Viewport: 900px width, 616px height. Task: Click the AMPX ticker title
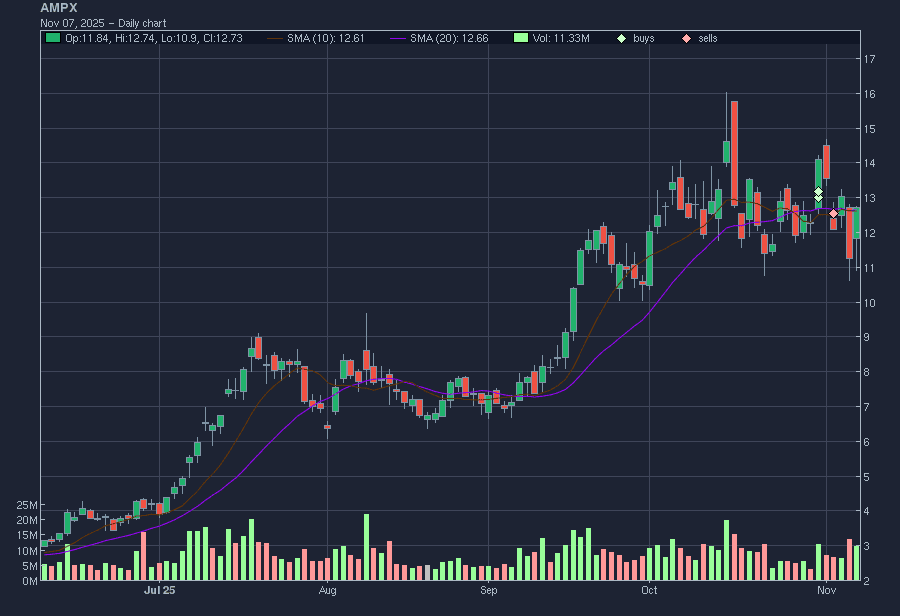(59, 8)
